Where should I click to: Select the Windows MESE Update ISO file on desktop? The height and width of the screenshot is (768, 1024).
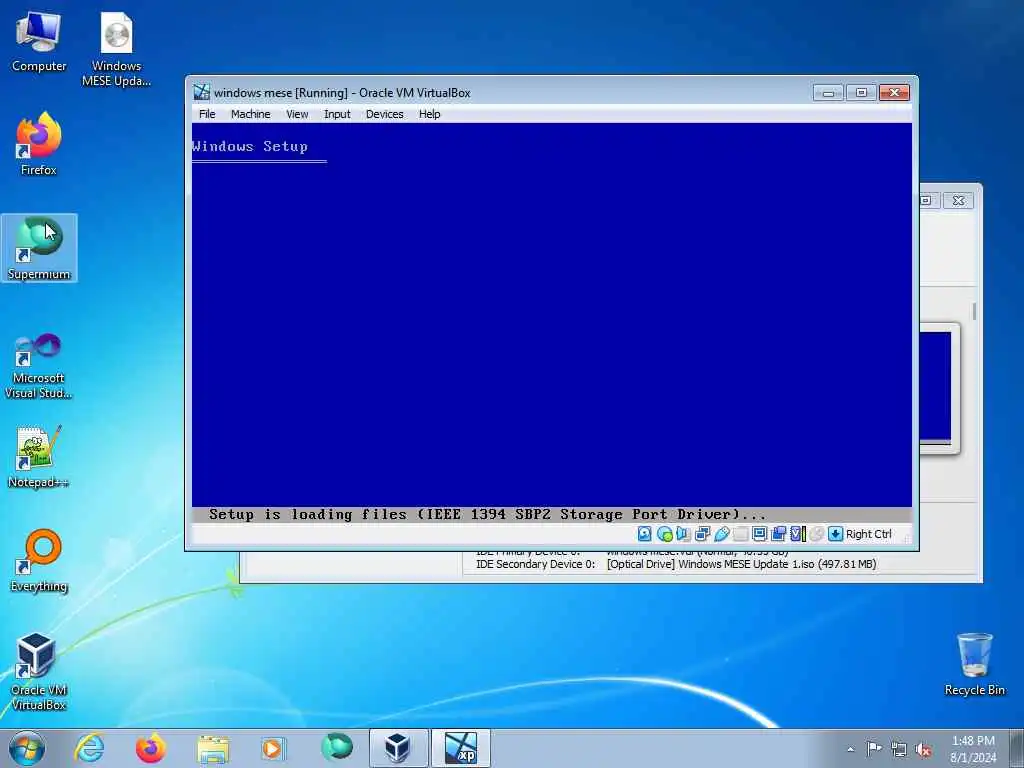click(x=116, y=50)
